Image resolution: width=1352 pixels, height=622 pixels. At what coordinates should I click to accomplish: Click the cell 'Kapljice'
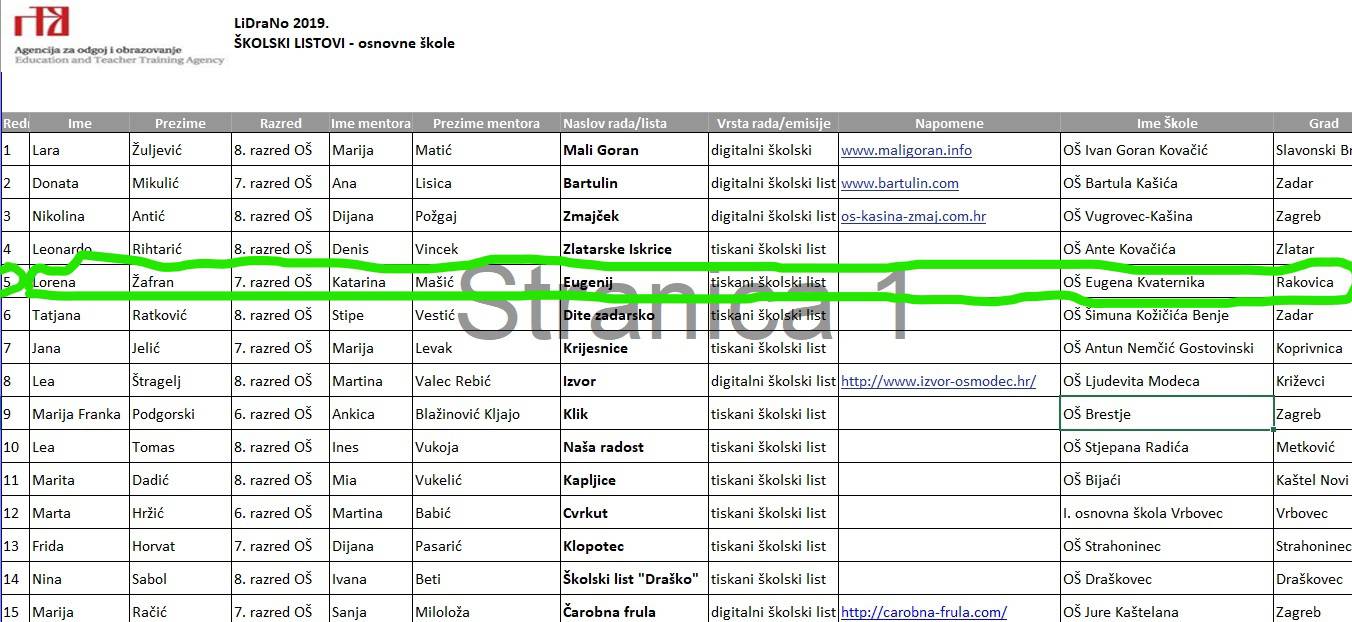pyautogui.click(x=635, y=480)
